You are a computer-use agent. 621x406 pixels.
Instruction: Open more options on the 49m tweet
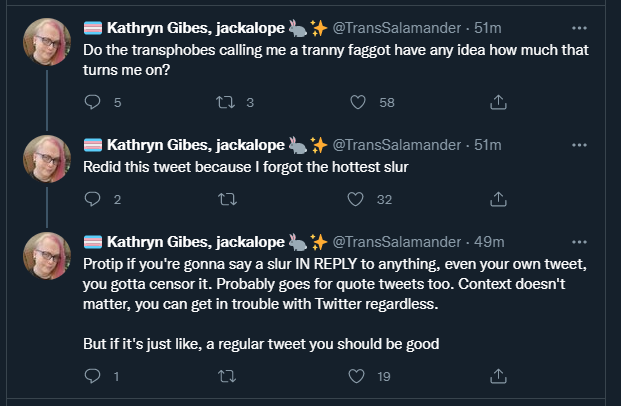(x=579, y=242)
